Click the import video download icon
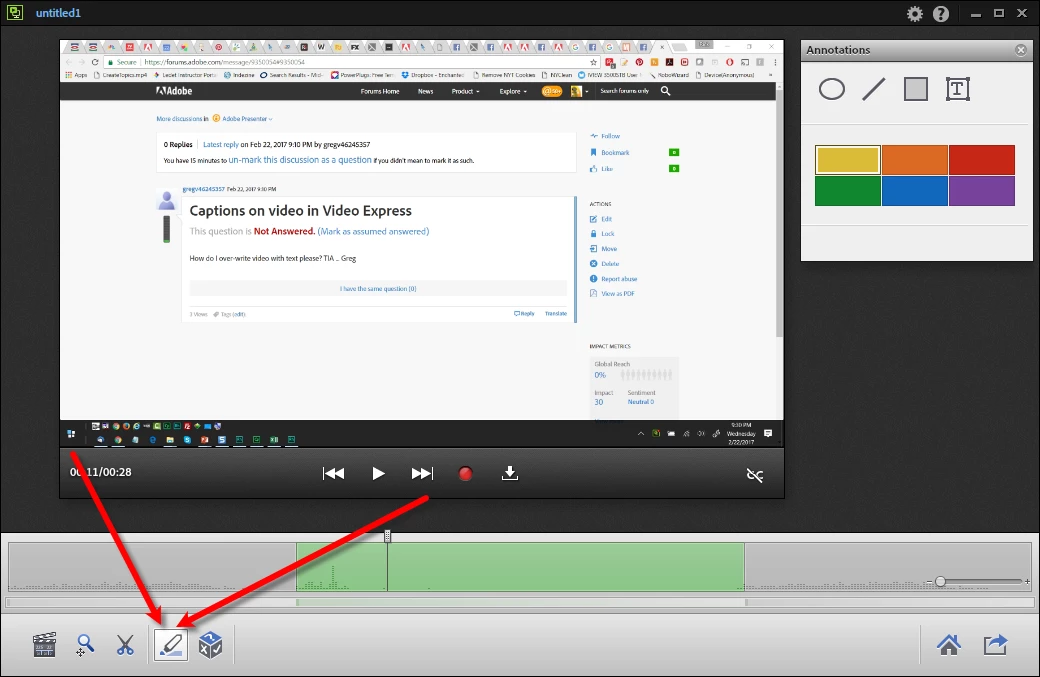 [x=509, y=473]
